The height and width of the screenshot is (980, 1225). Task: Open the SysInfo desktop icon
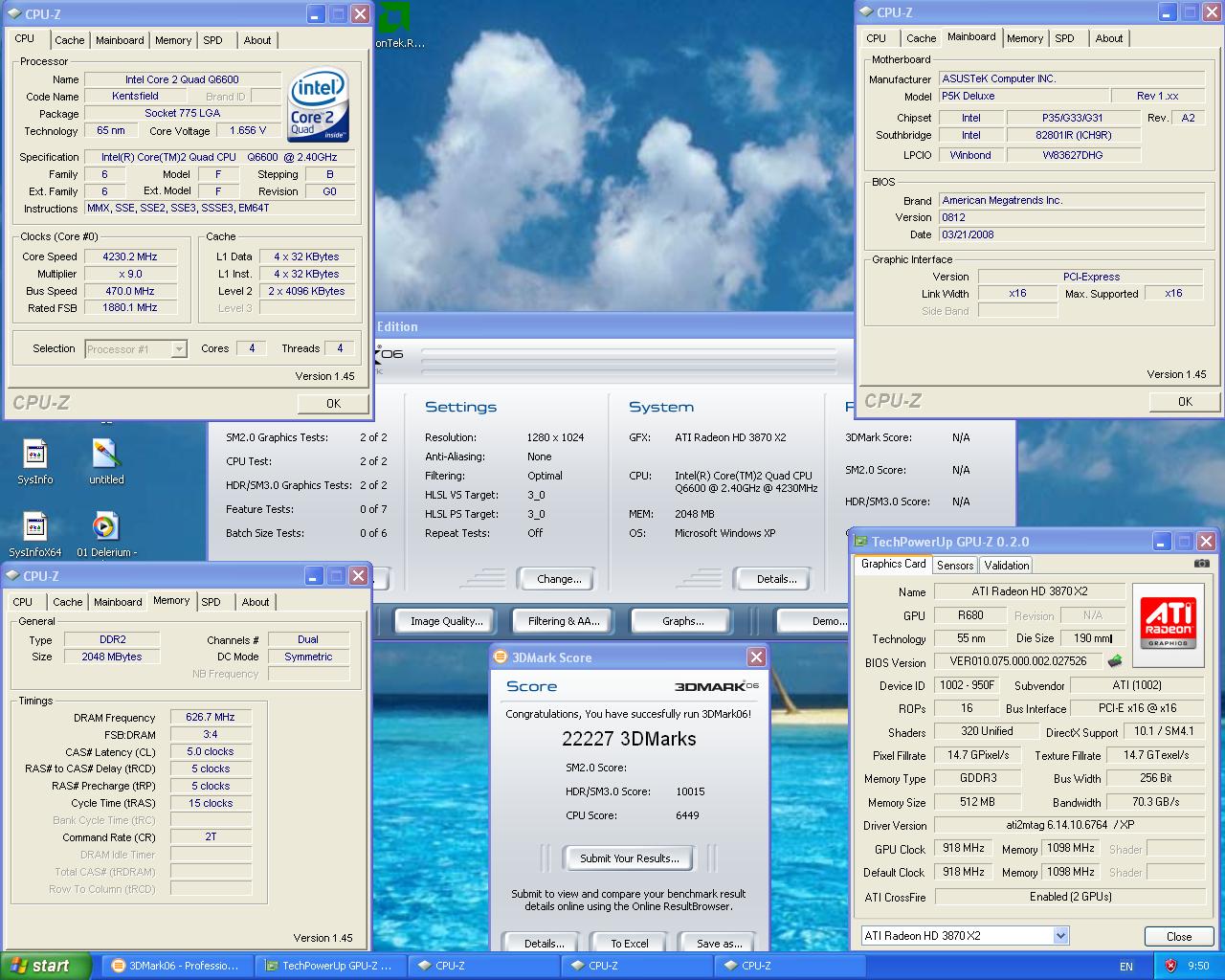pos(35,461)
